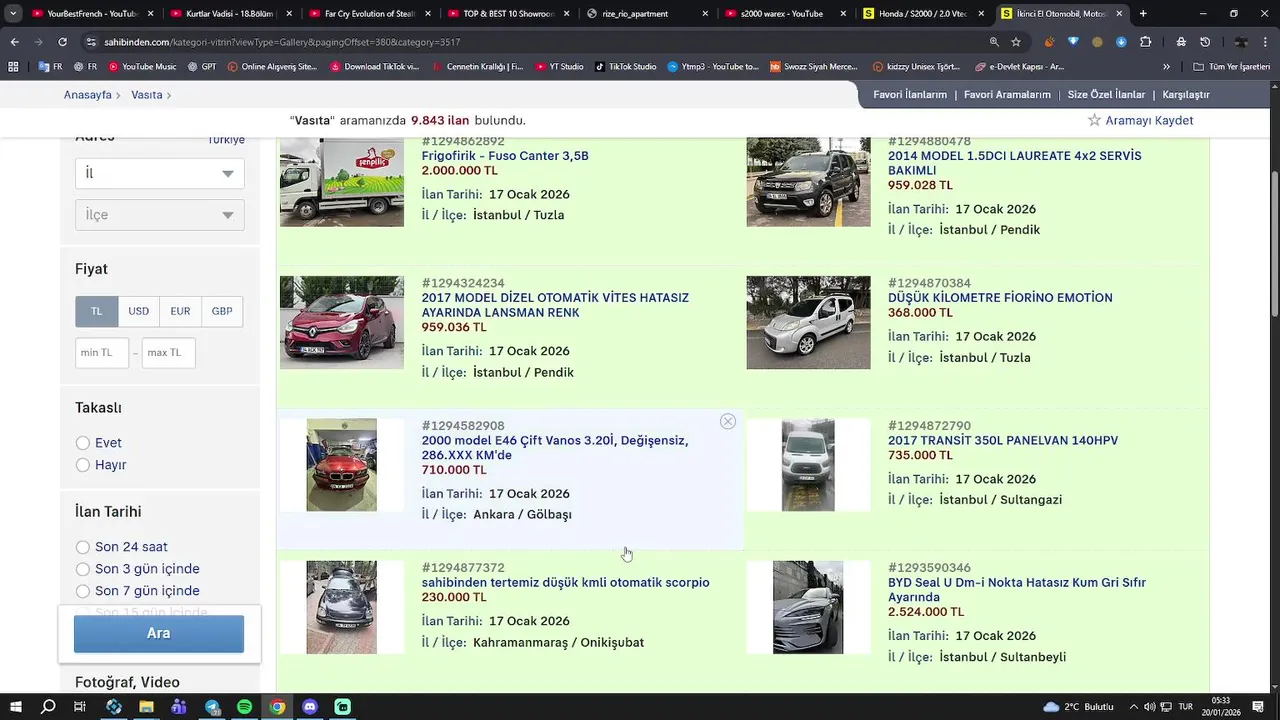Open the Size Özel İlanlar link
Screen dimensions: 1280x720
click(x=1106, y=95)
